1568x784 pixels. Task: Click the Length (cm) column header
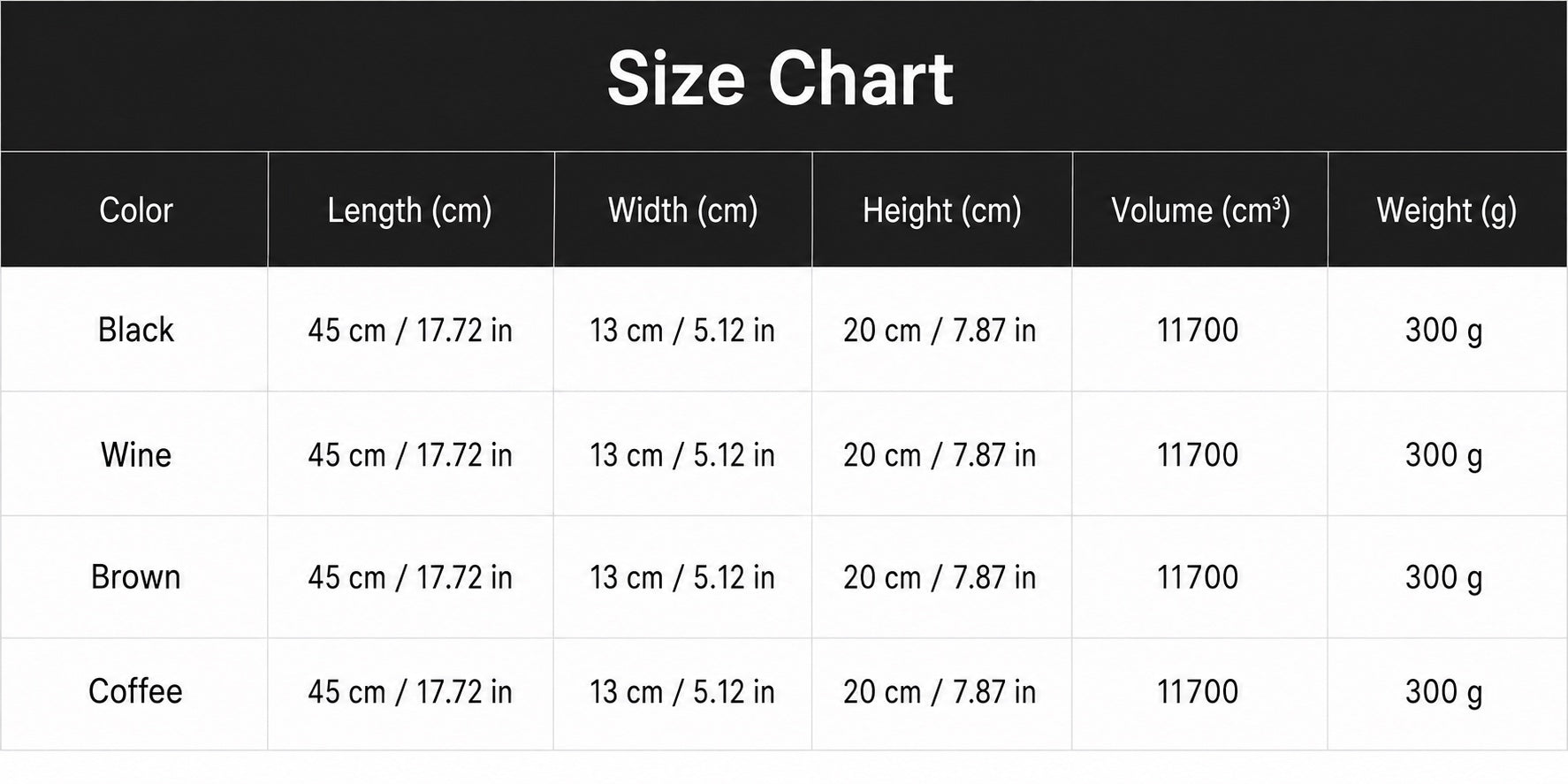pyautogui.click(x=410, y=210)
